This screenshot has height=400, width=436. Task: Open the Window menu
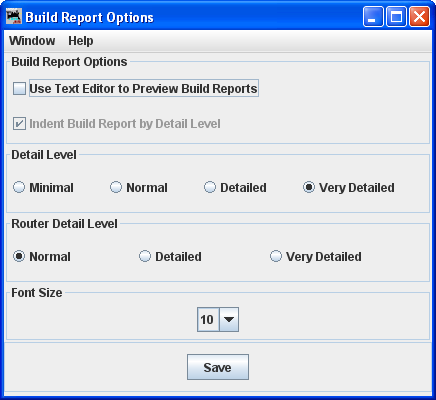32,41
